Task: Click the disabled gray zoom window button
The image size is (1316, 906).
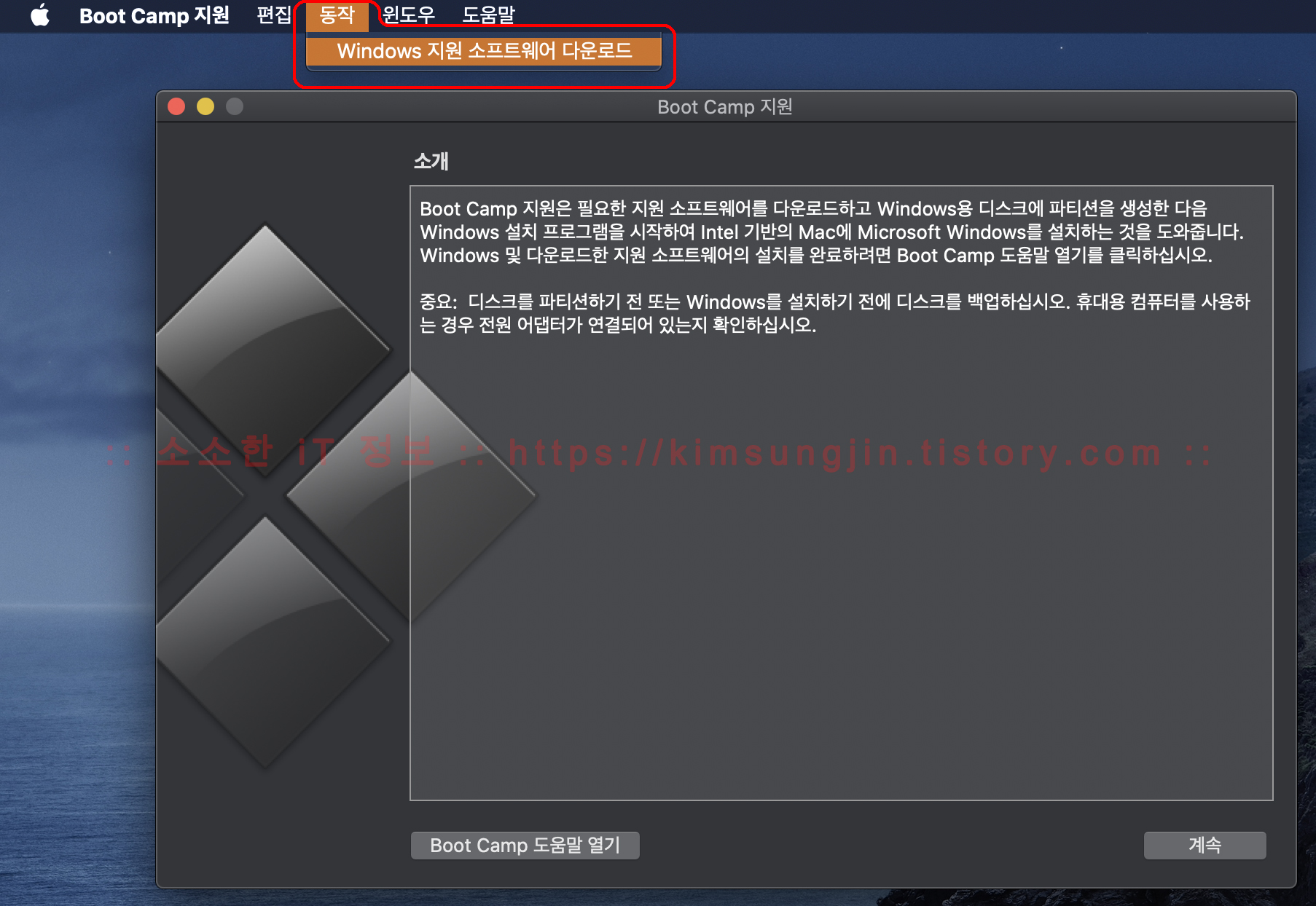Action: tap(235, 107)
